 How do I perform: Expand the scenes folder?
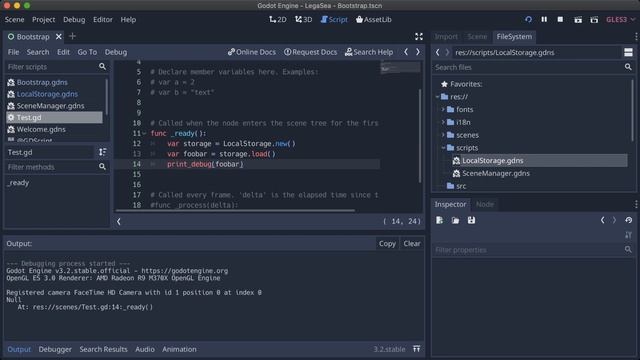point(443,135)
